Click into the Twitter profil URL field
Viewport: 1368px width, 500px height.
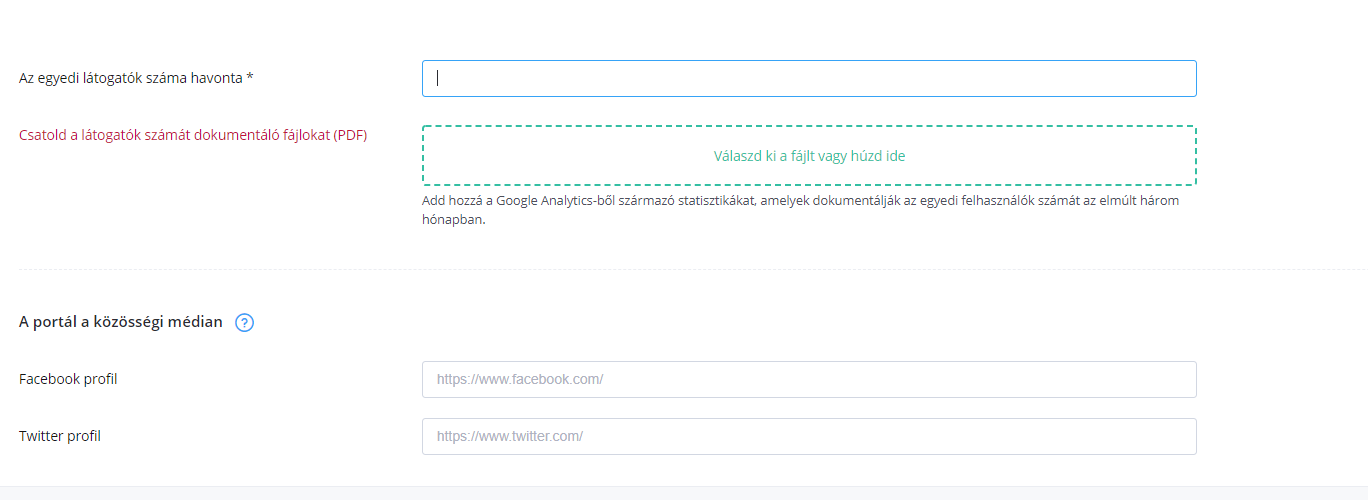[809, 437]
